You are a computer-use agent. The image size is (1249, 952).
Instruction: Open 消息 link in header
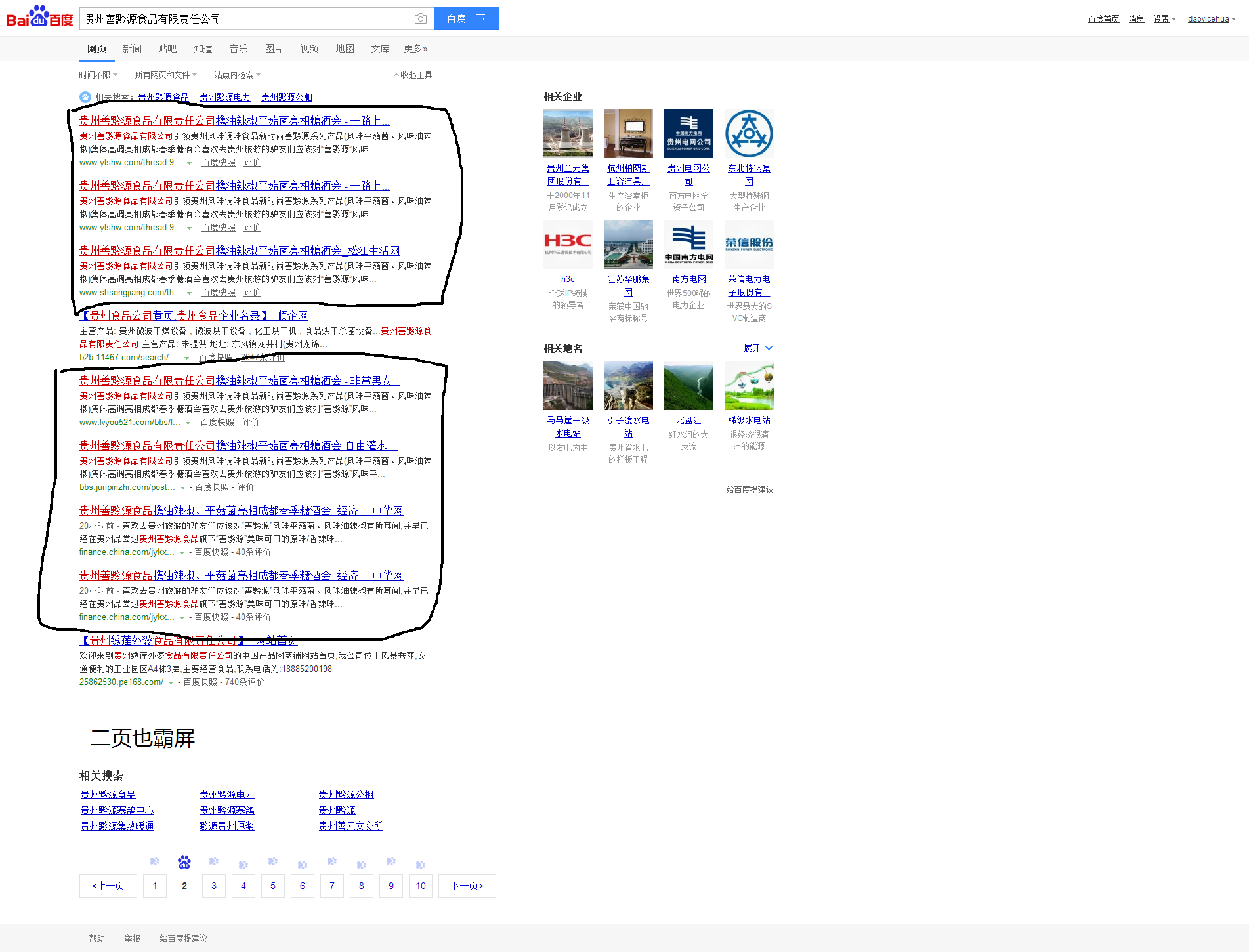click(x=1136, y=19)
